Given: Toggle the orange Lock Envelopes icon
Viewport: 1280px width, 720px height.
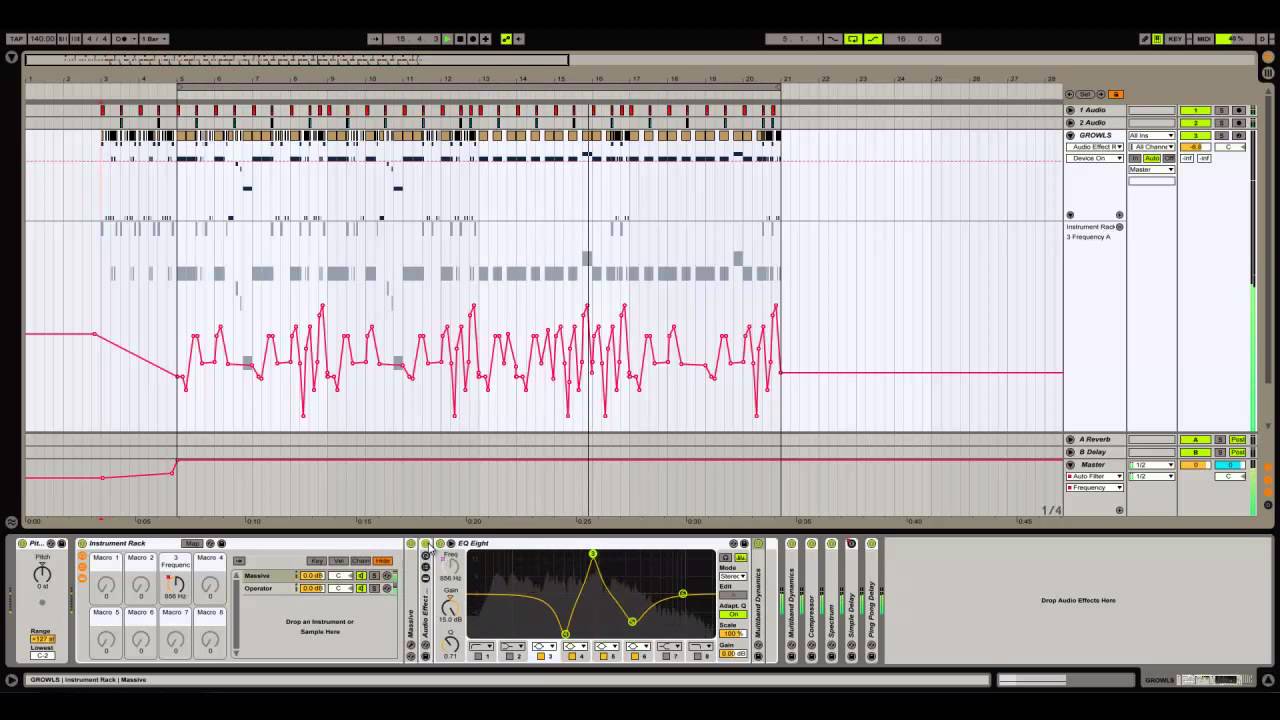Looking at the screenshot, I should tap(1115, 94).
